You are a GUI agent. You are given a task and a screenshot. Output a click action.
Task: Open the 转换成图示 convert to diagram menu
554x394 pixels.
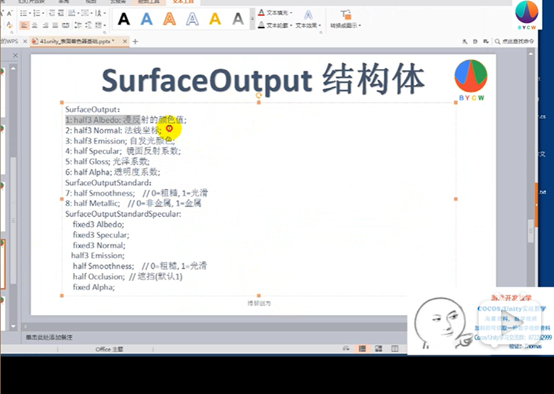tap(346, 19)
